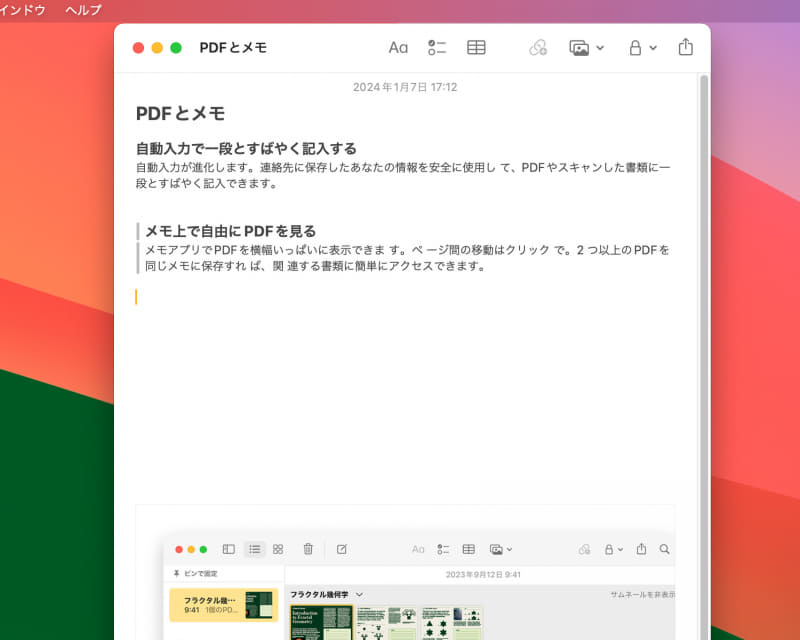The image size is (800, 640).
Task: Click the search icon in the embedded screenshot
Action: [664, 549]
